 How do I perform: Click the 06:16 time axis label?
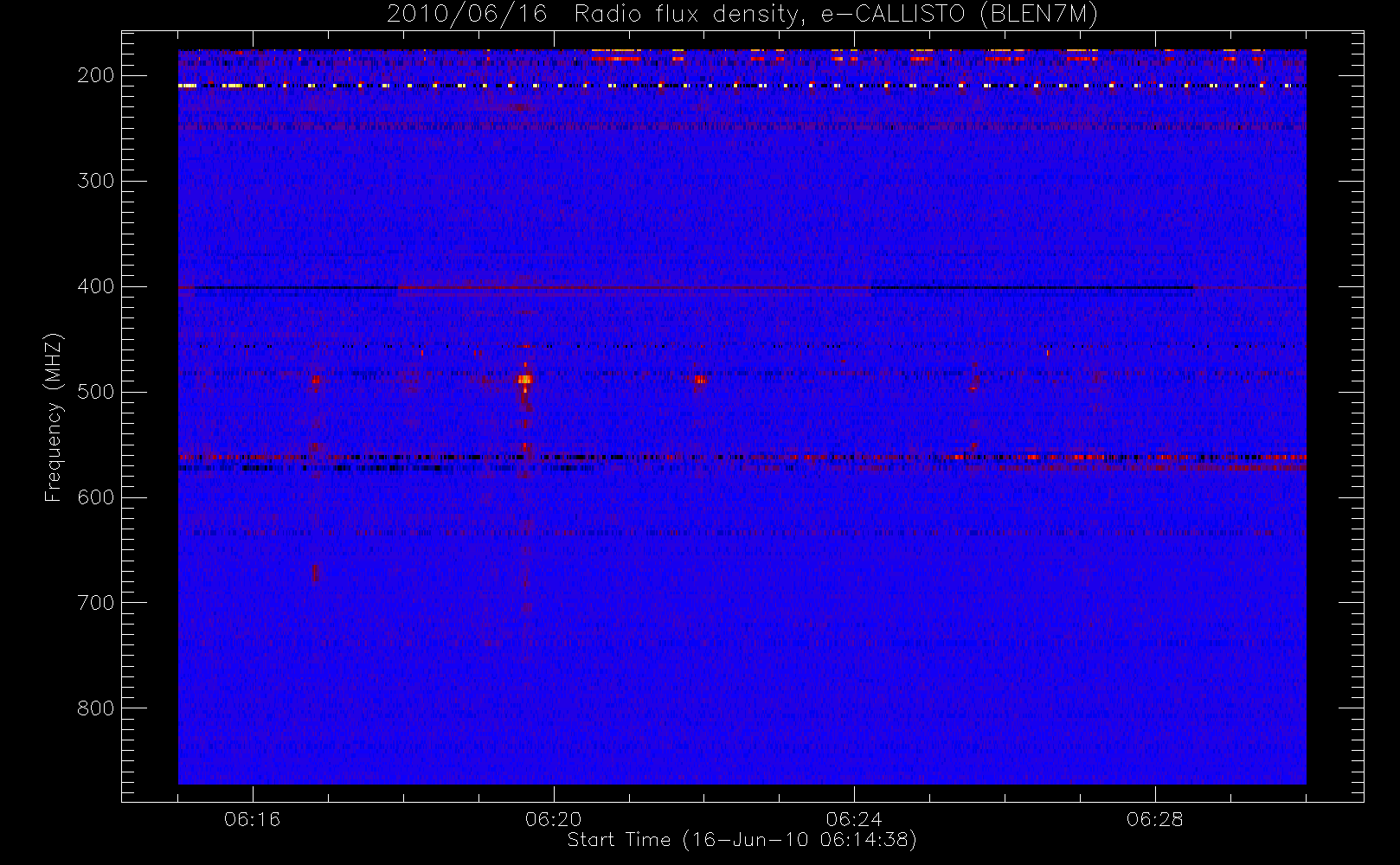pos(253,819)
